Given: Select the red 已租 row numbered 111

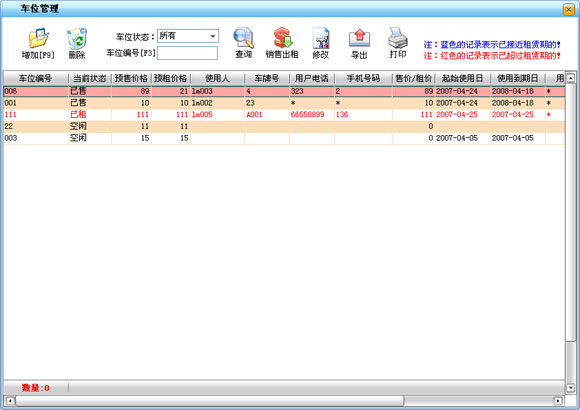Looking at the screenshot, I should pos(284,114).
